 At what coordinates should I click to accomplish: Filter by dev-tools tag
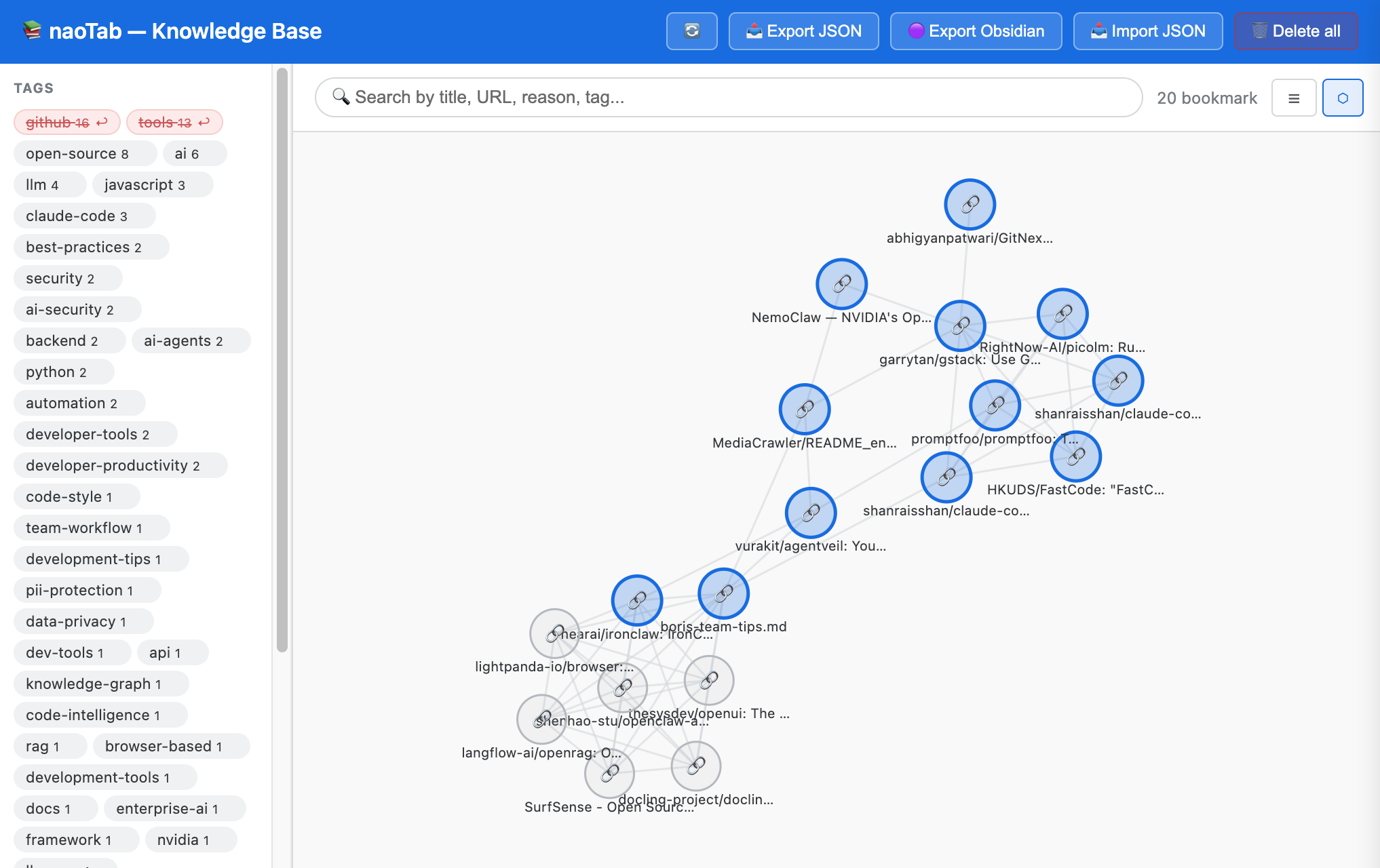[73, 652]
